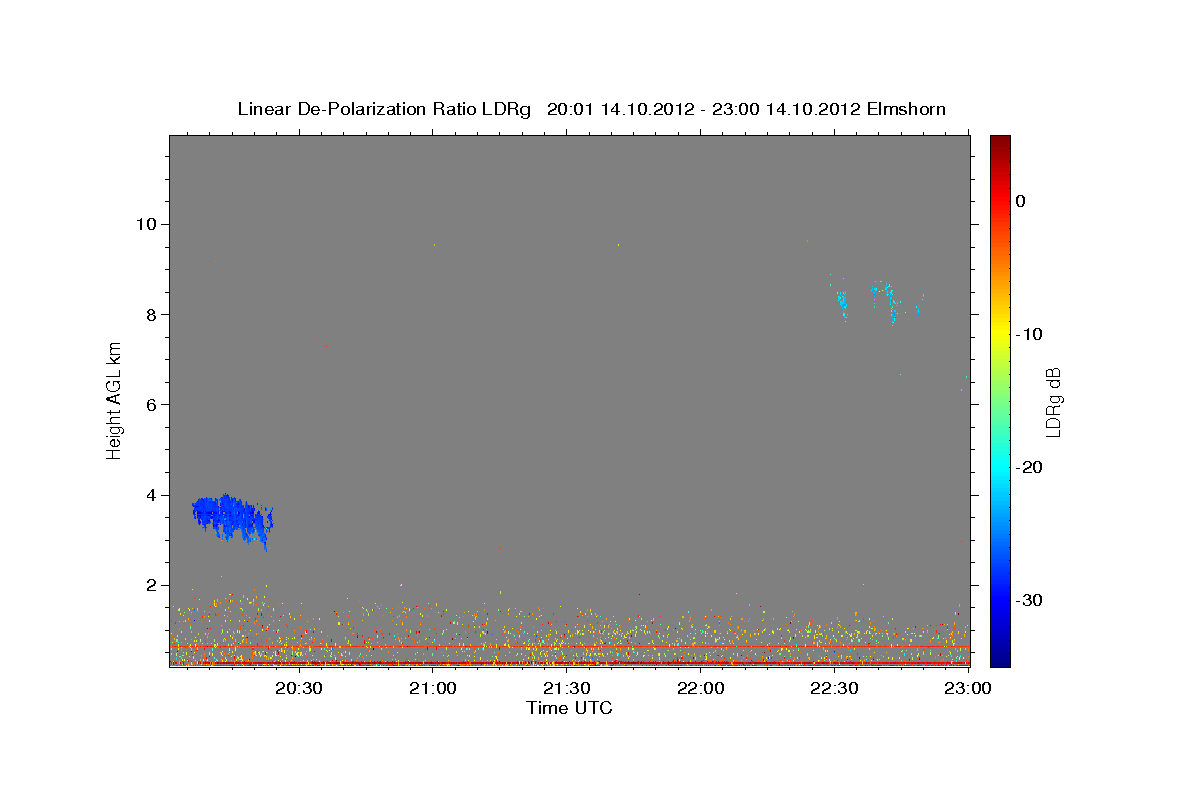This screenshot has width=1200, height=800.
Task: Click the 21:00 time tick label
Action: [432, 689]
